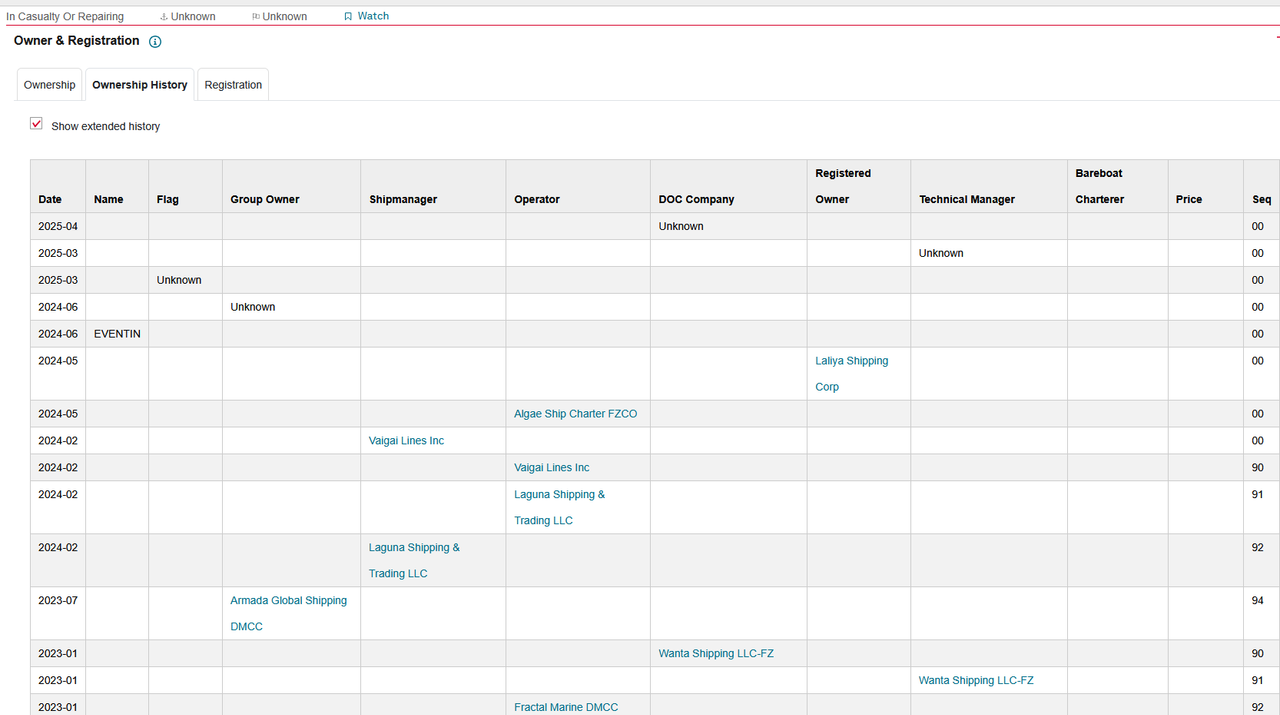Open Armada Global Shipping DMCC link
The height and width of the screenshot is (715, 1280).
tap(288, 613)
